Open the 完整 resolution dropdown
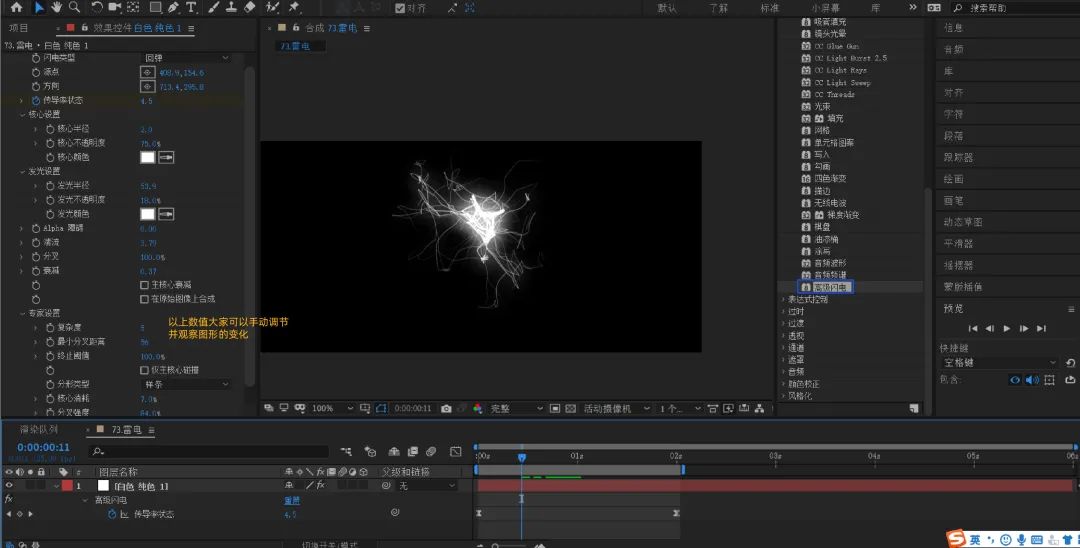 point(517,408)
